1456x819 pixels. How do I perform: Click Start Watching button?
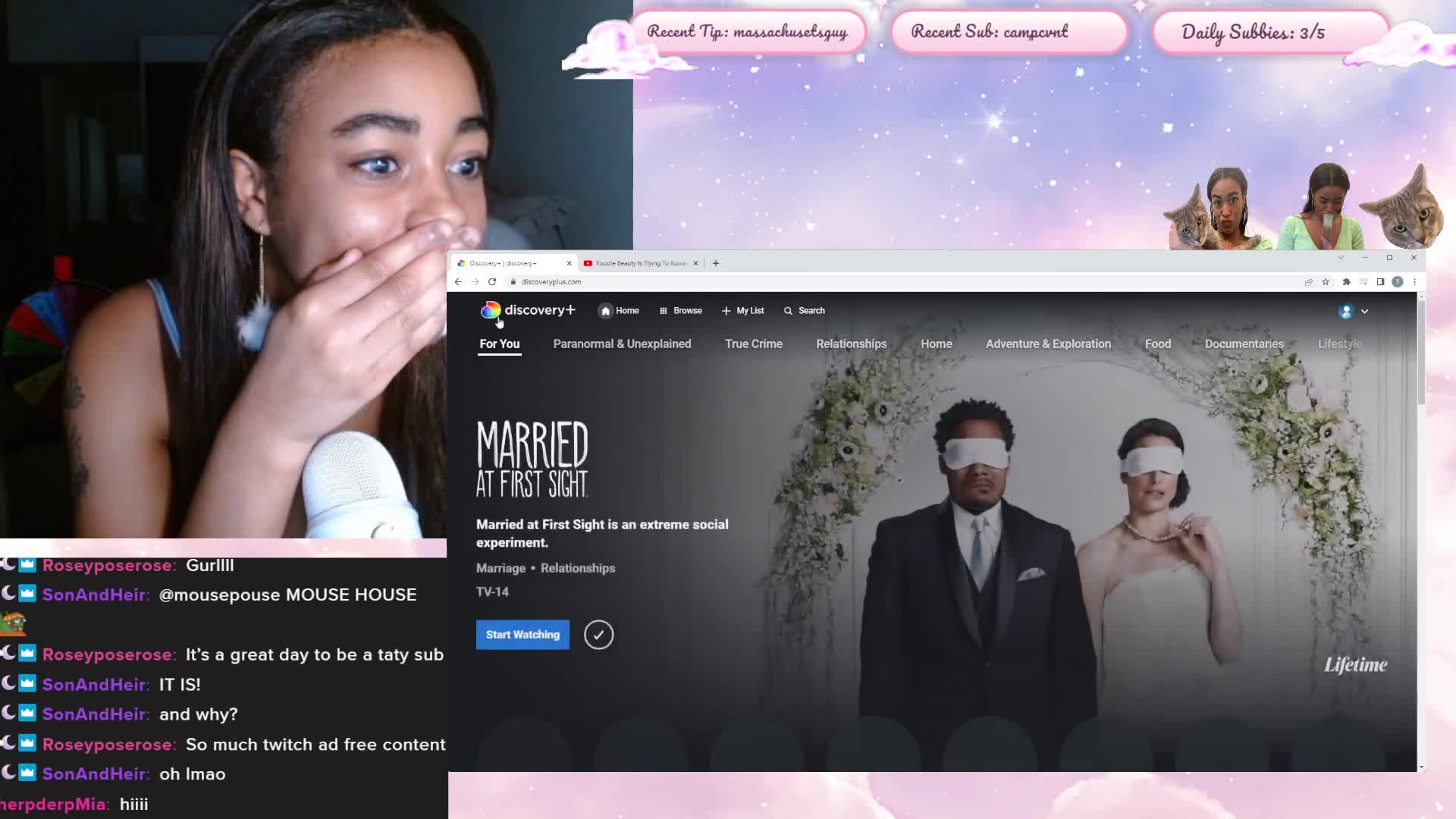tap(522, 635)
